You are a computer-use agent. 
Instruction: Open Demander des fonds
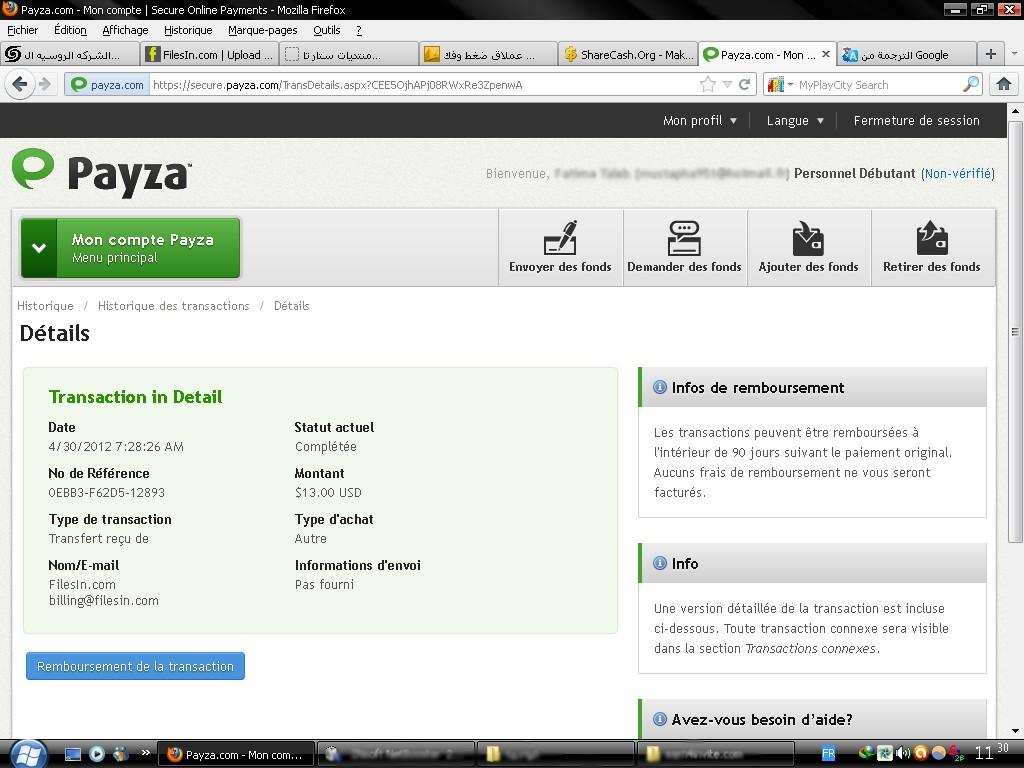684,247
